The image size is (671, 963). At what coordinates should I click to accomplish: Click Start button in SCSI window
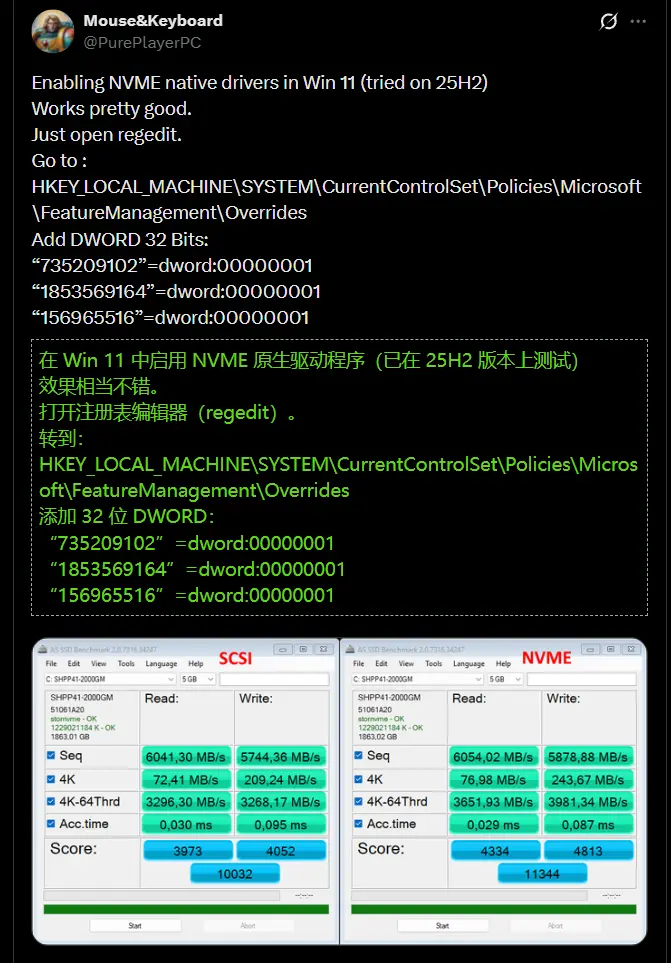point(135,926)
